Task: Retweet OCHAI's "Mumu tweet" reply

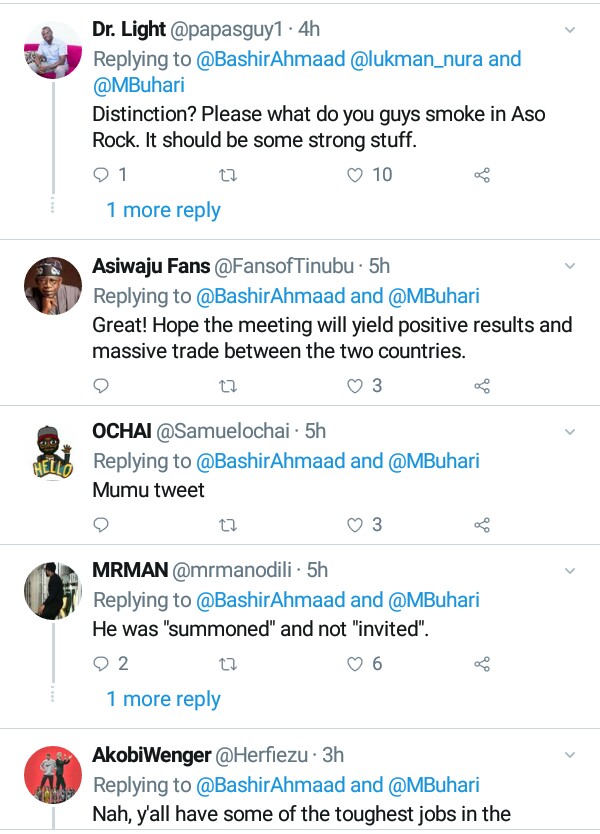Action: click(227, 524)
